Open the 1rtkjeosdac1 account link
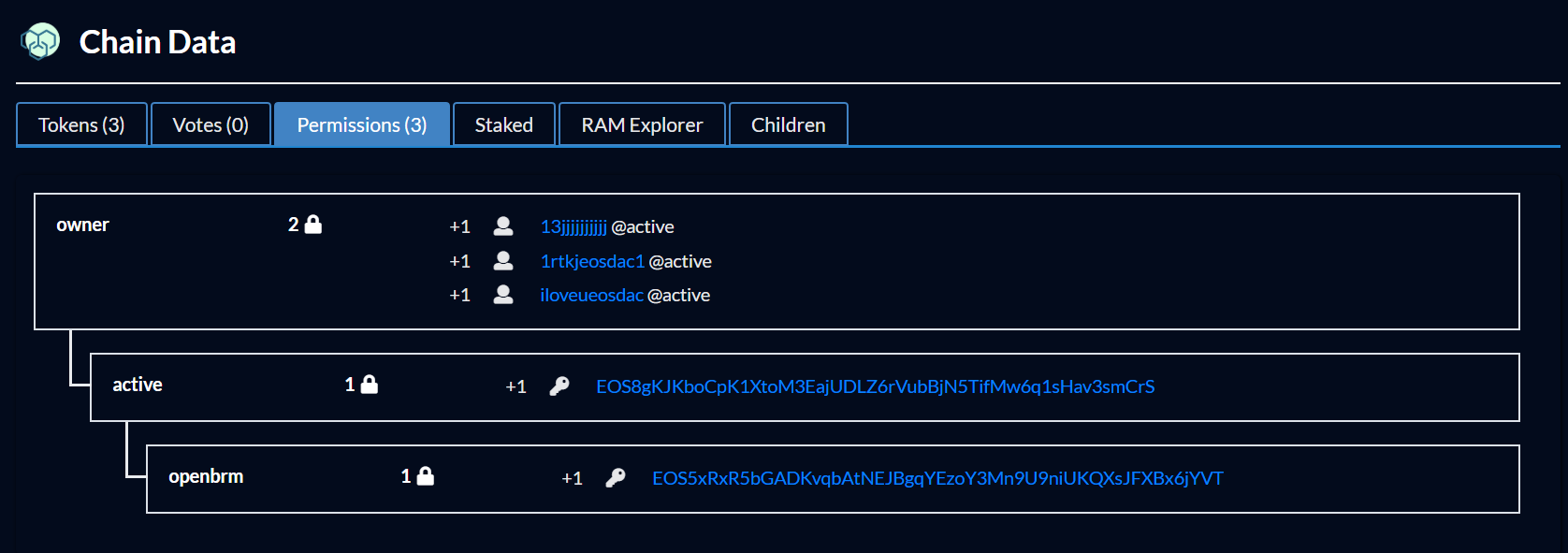Image resolution: width=1568 pixels, height=553 pixels. point(592,261)
